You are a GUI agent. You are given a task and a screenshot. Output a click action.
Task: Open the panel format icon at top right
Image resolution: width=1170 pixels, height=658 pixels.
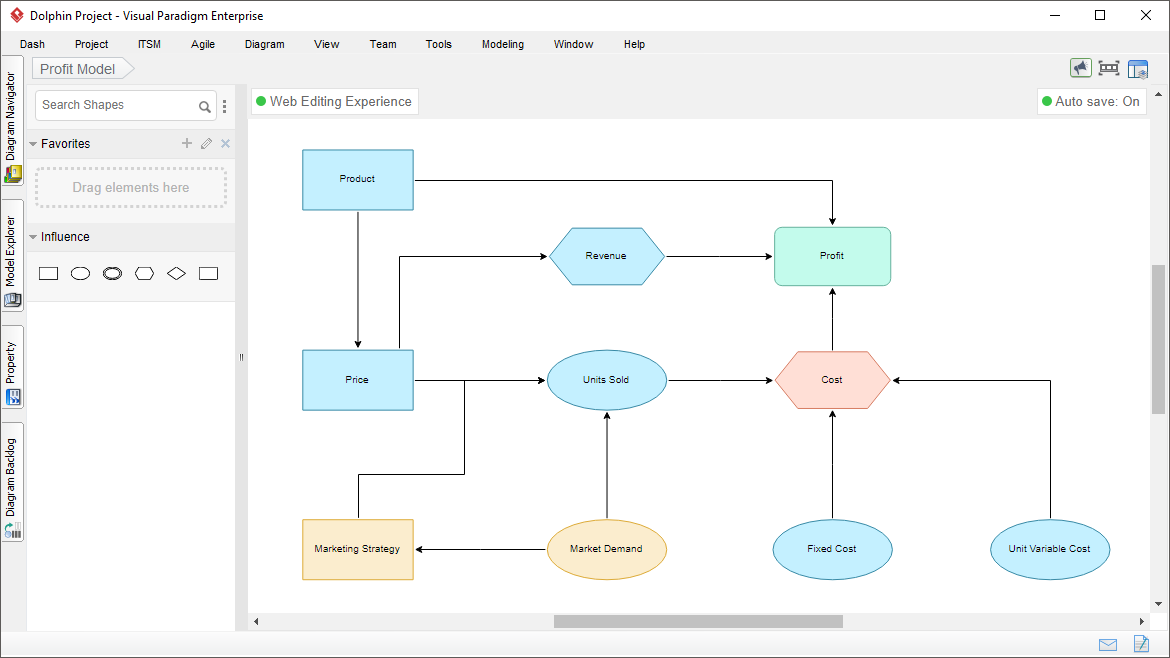[x=1138, y=69]
